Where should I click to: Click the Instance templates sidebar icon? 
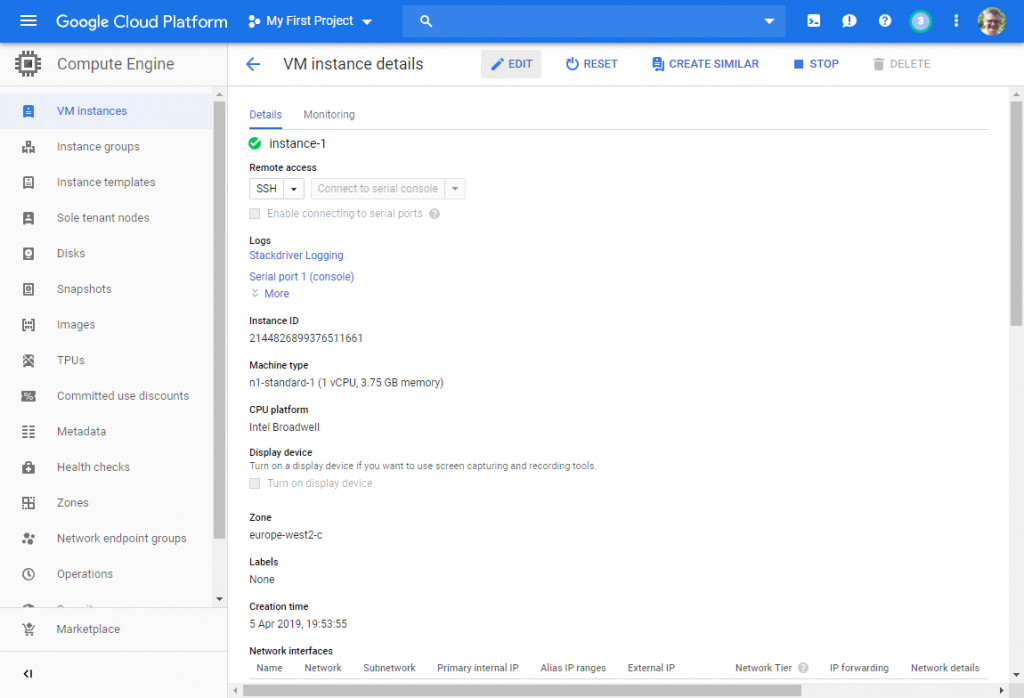[28, 182]
